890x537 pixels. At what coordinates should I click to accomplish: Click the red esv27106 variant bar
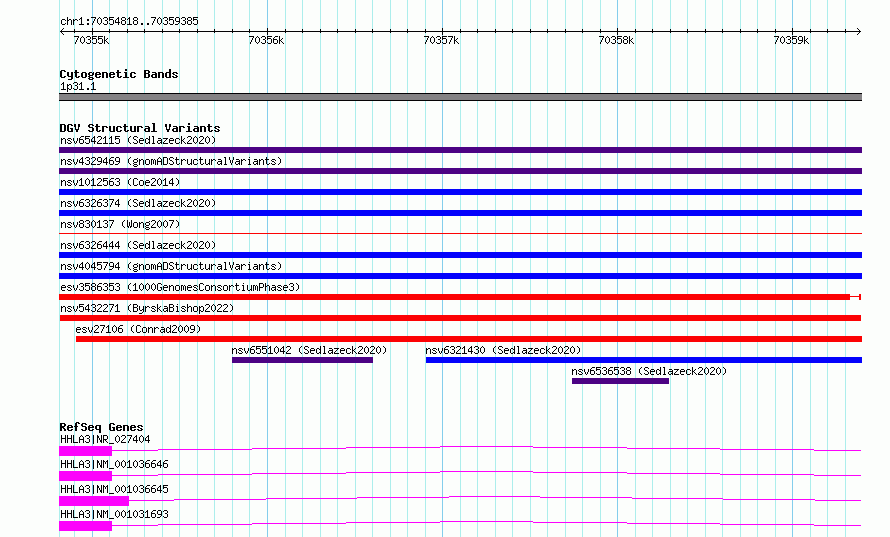pos(469,339)
